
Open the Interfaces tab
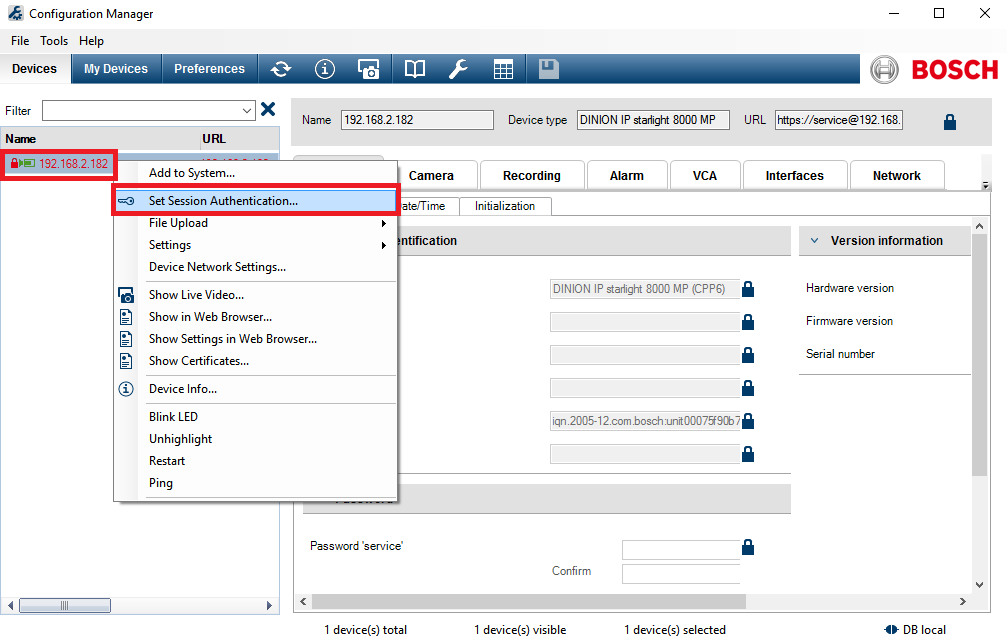coord(794,176)
